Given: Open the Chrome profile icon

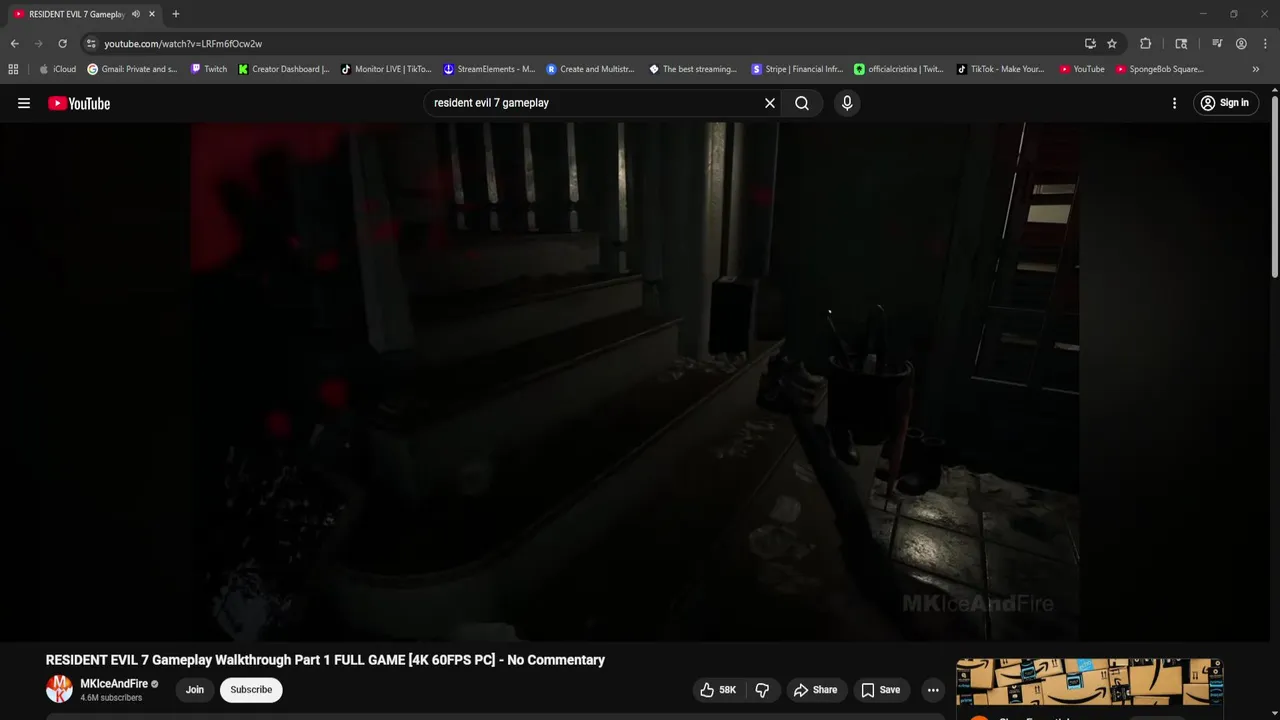Looking at the screenshot, I should pos(1241,44).
